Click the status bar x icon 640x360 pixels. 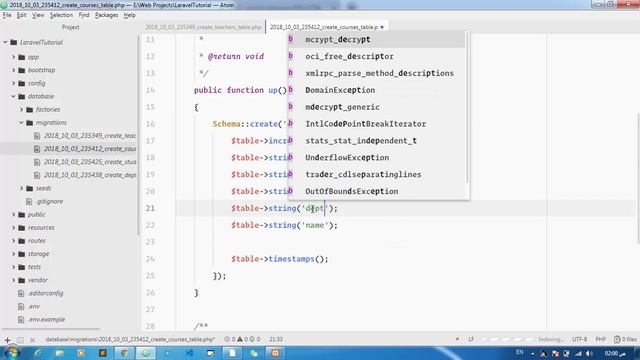(33, 340)
